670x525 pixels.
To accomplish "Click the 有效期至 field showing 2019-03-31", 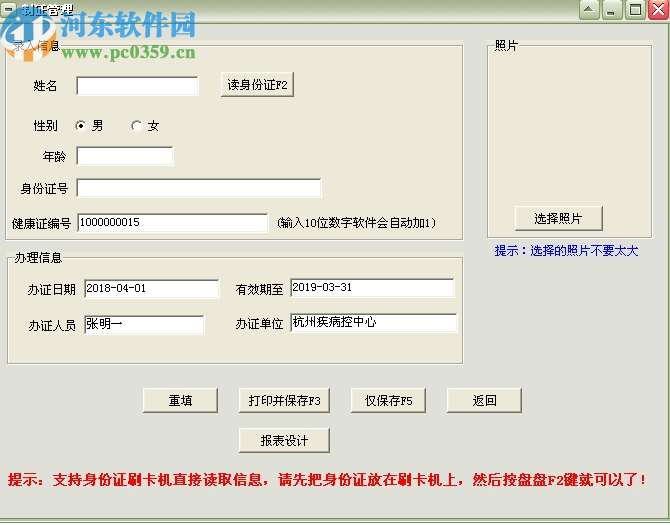I will (x=372, y=287).
